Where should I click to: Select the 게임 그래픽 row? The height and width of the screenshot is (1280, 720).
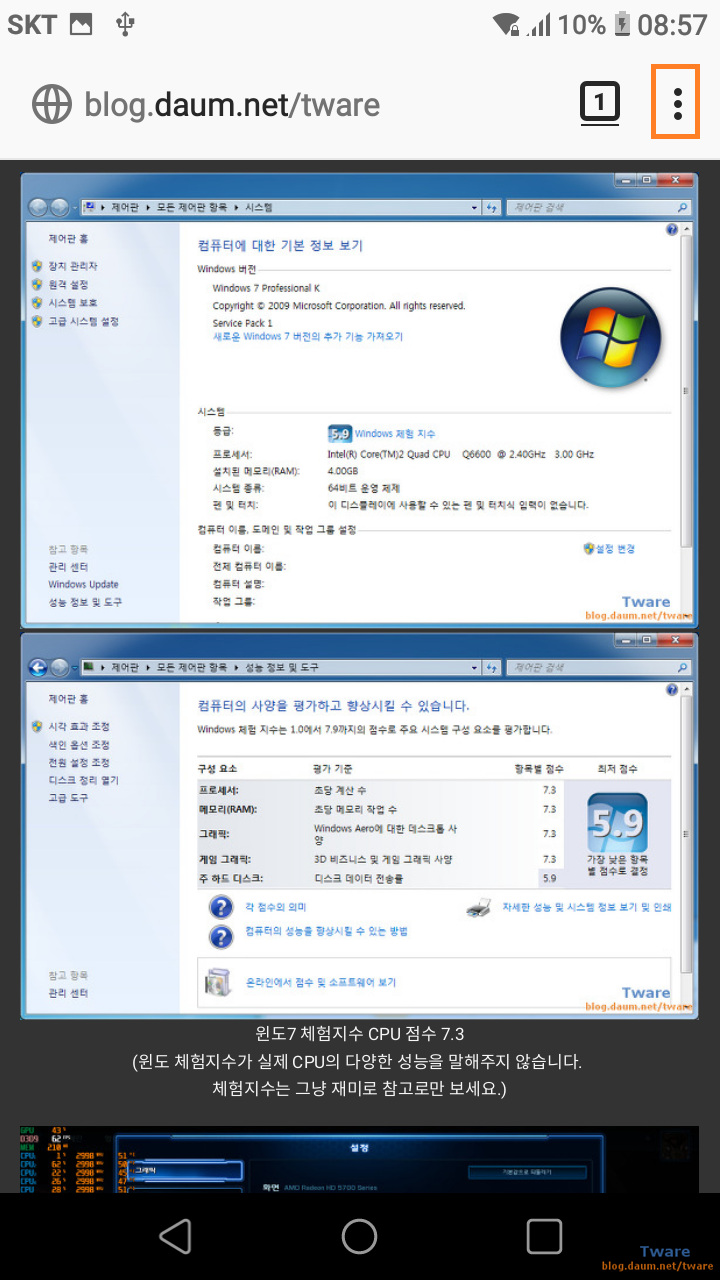click(x=380, y=859)
